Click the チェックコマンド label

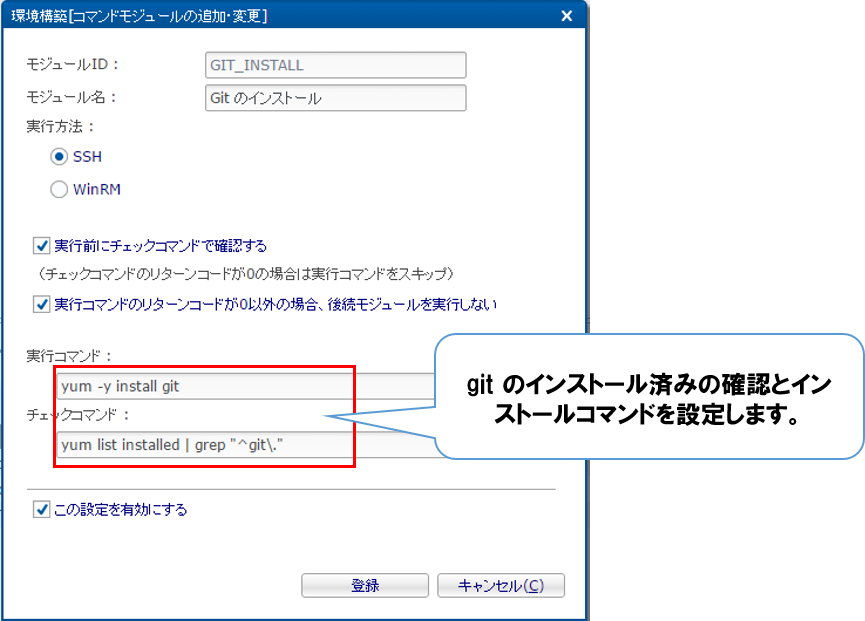point(78,414)
